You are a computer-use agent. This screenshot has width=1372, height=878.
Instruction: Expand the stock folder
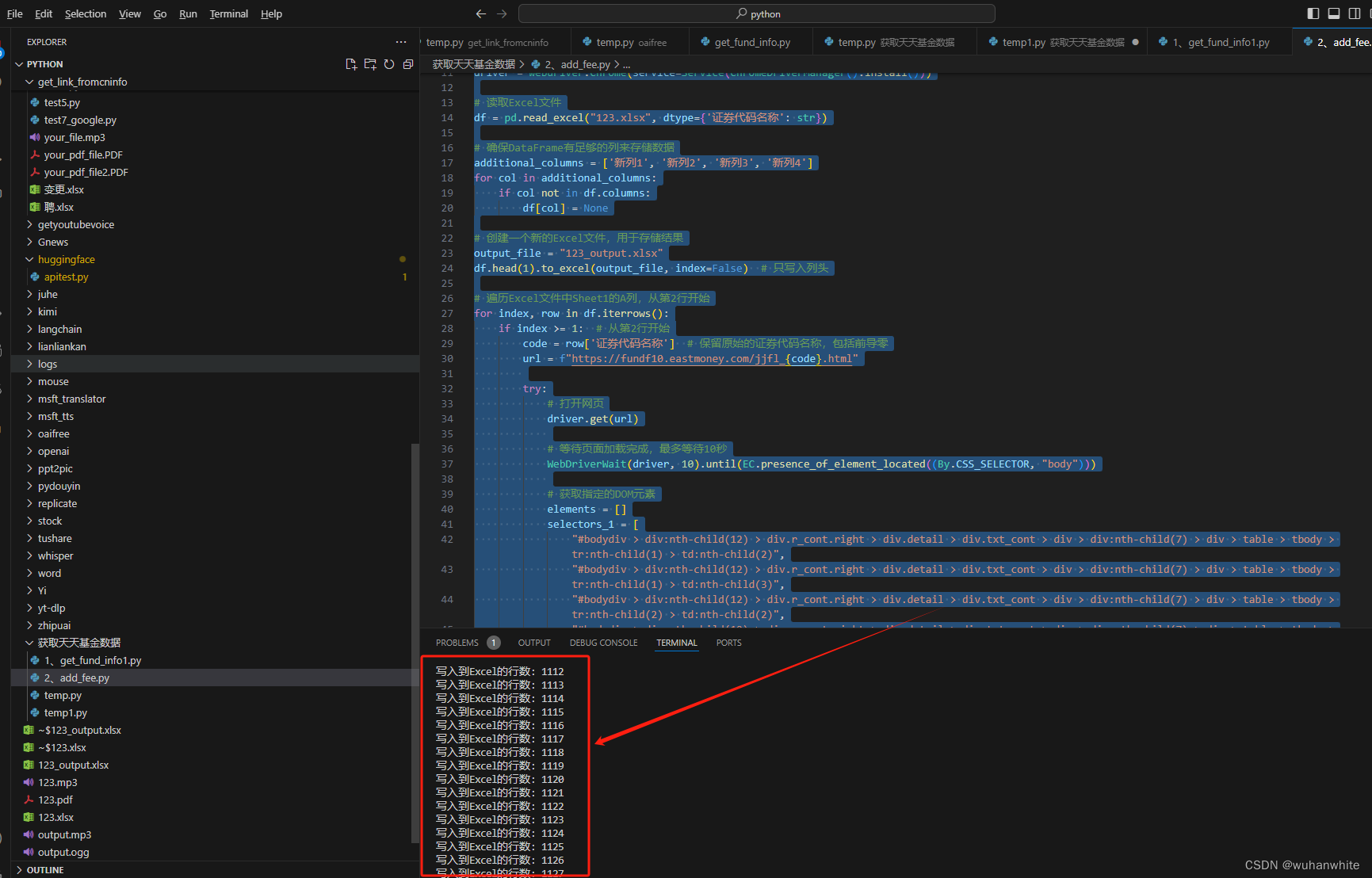click(50, 521)
